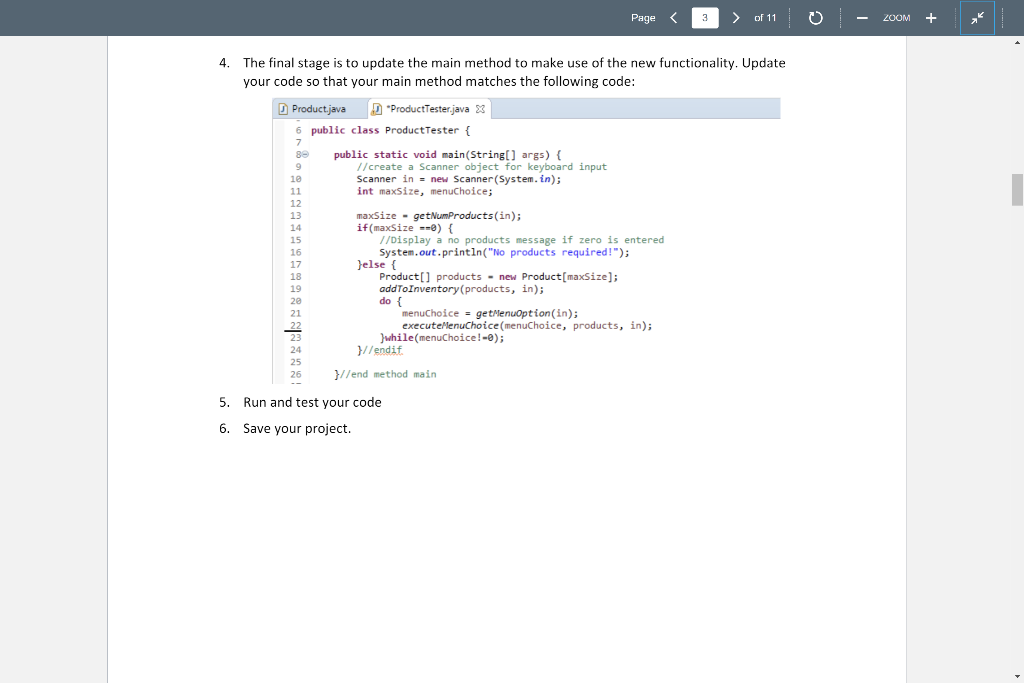Click the 'of 11' page count text
Screen dimensions: 1024x683
click(766, 17)
